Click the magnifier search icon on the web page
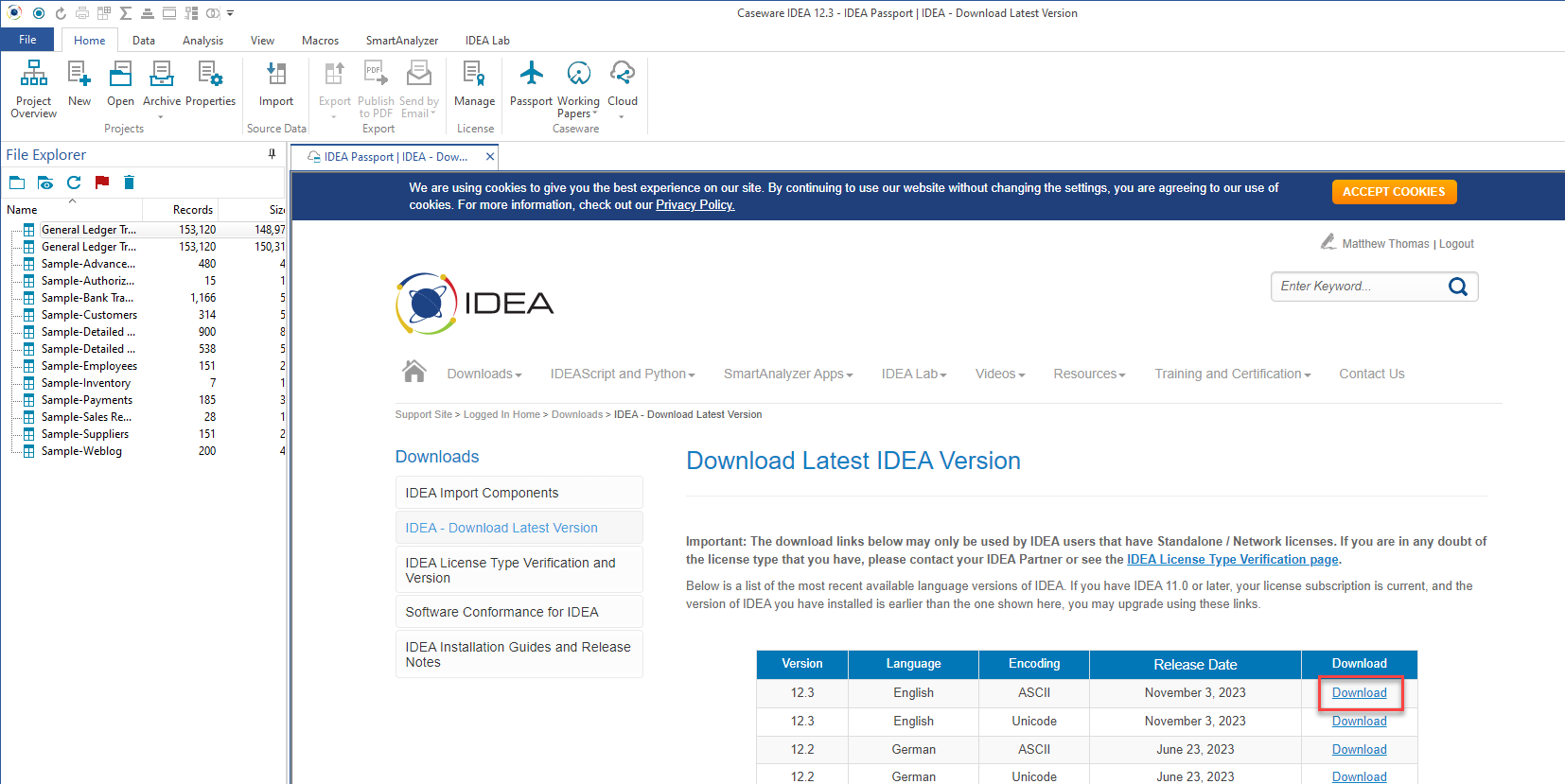 (1458, 287)
